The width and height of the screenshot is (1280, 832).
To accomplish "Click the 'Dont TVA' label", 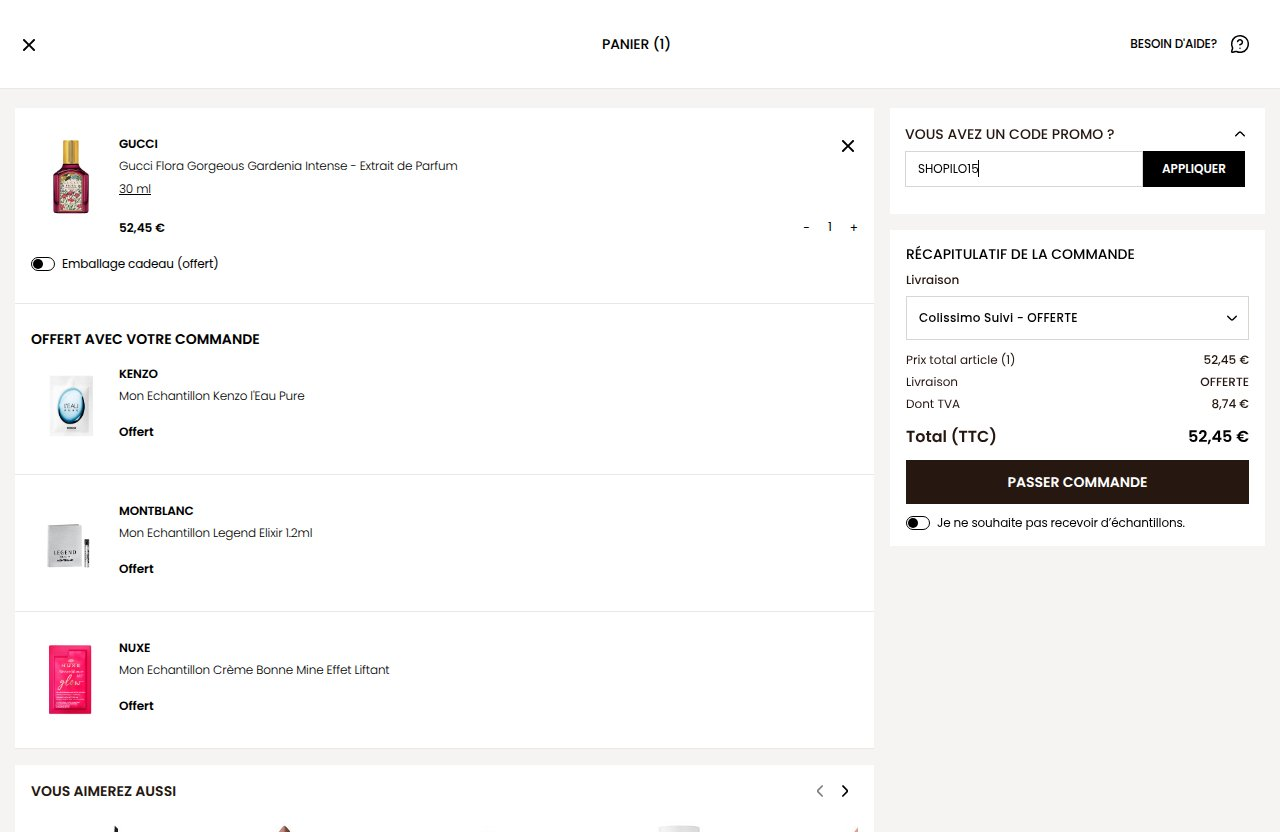I will pos(933,404).
